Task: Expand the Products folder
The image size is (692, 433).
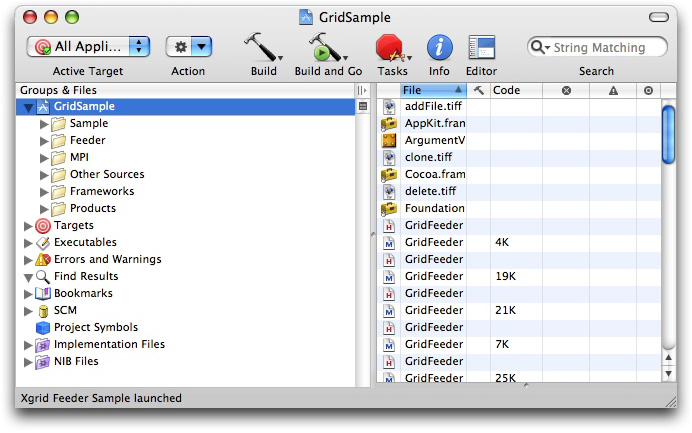Action: click(x=44, y=209)
